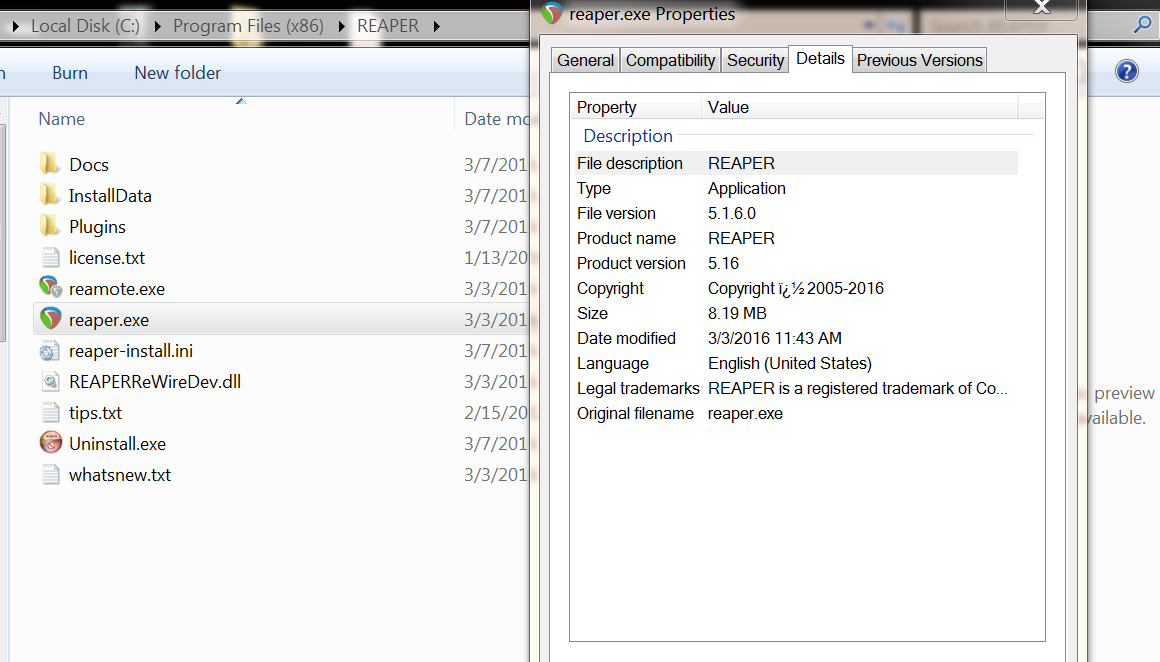The image size is (1160, 662).
Task: Select the Plugins folder name
Action: pos(97,226)
